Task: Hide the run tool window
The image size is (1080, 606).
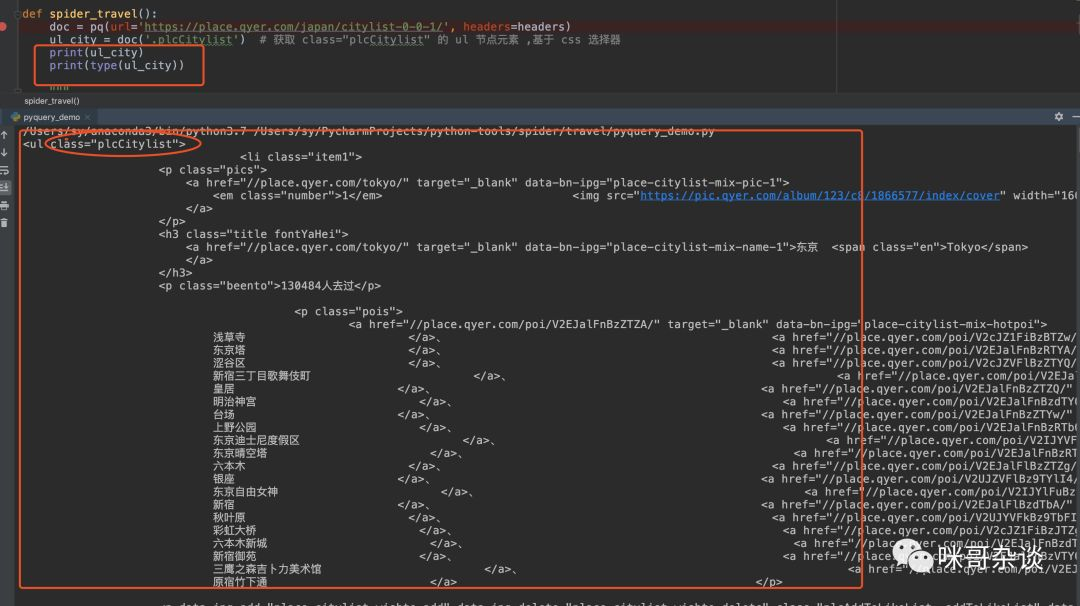Action: pyautogui.click(x=1075, y=117)
